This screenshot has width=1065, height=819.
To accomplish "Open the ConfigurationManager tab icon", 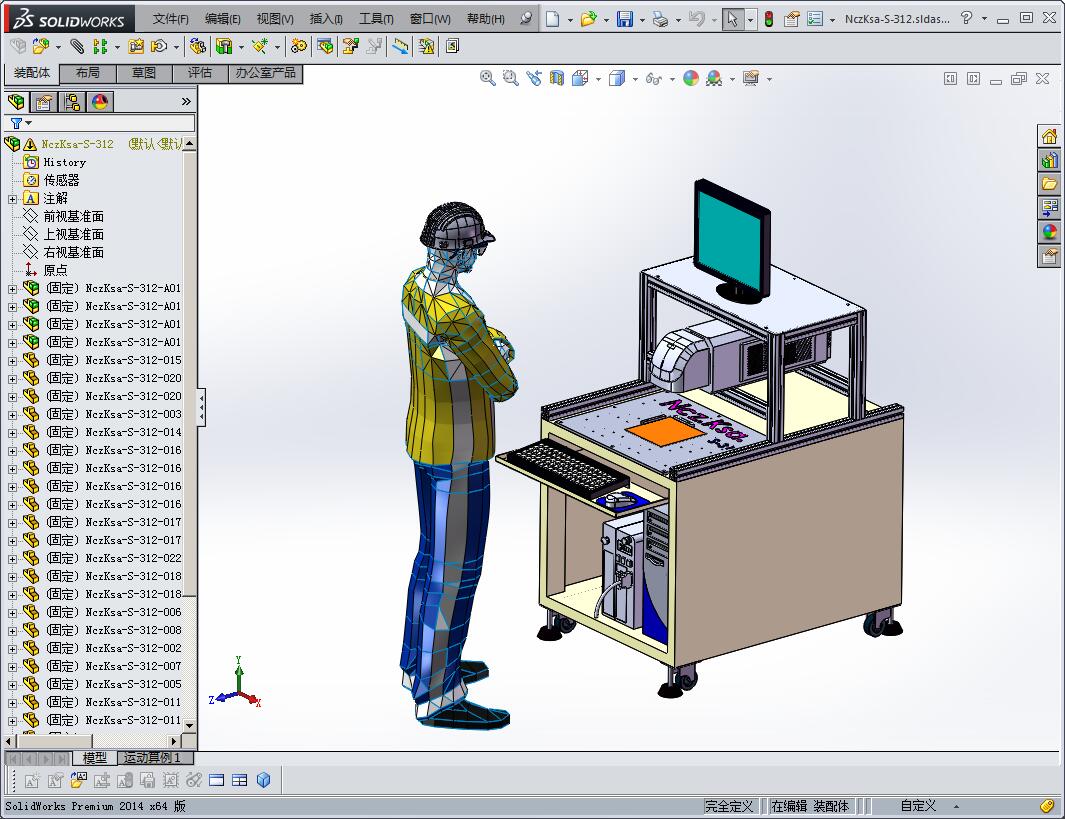I will pyautogui.click(x=72, y=102).
